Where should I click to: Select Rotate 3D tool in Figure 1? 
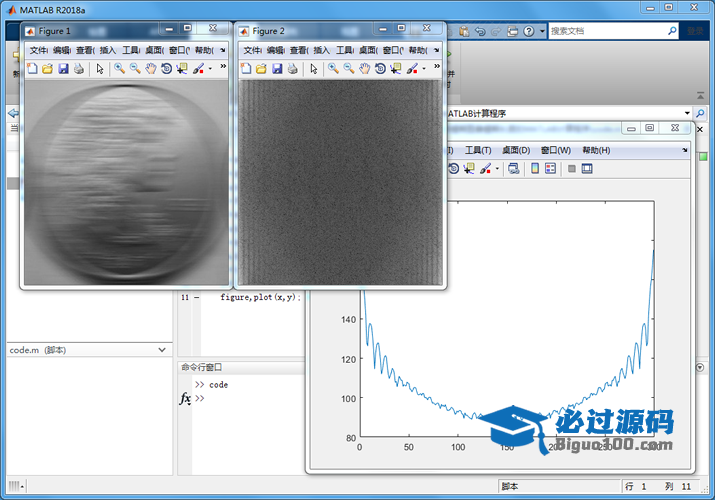click(x=166, y=69)
